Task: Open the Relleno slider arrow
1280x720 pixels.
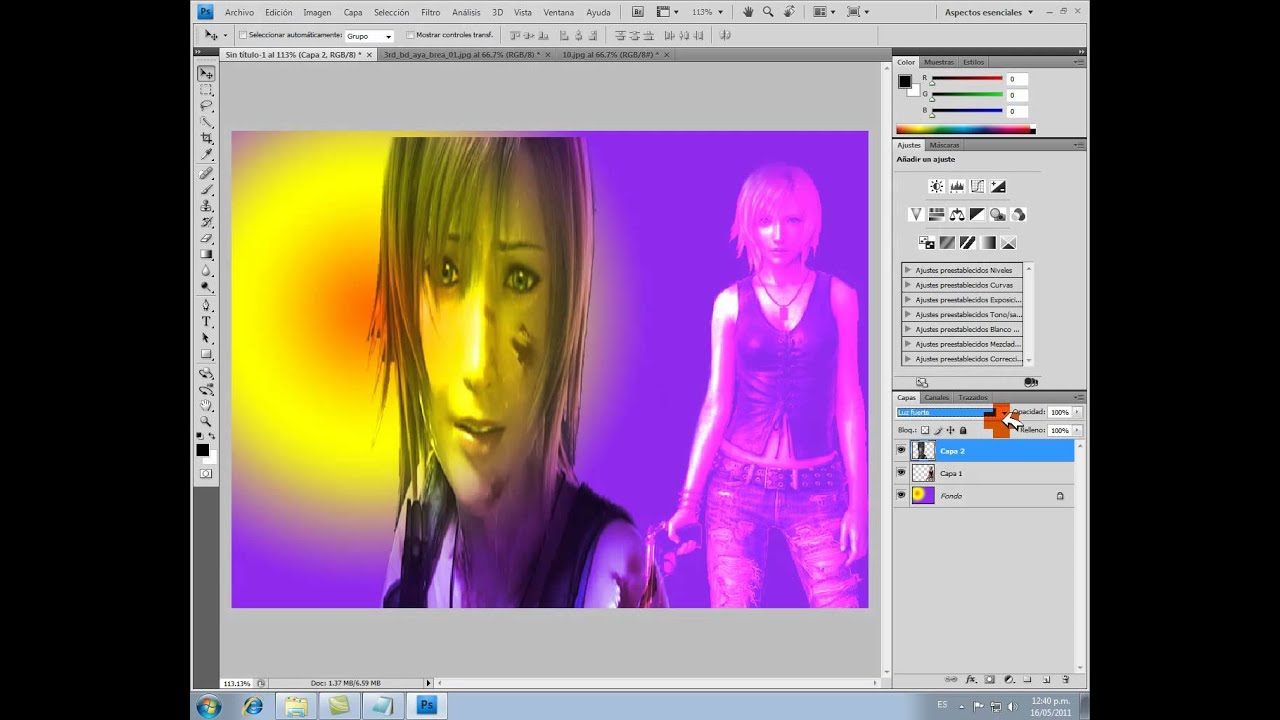Action: (x=1077, y=430)
